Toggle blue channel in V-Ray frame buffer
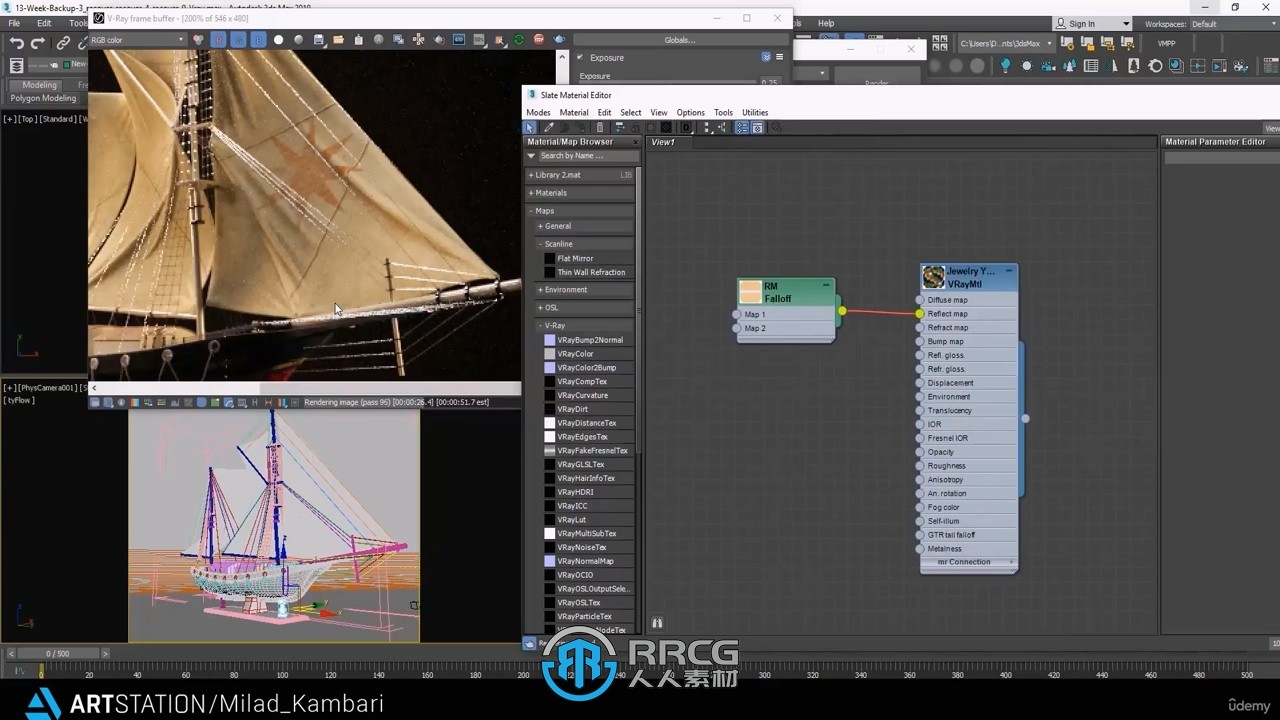The width and height of the screenshot is (1280, 720). point(258,40)
